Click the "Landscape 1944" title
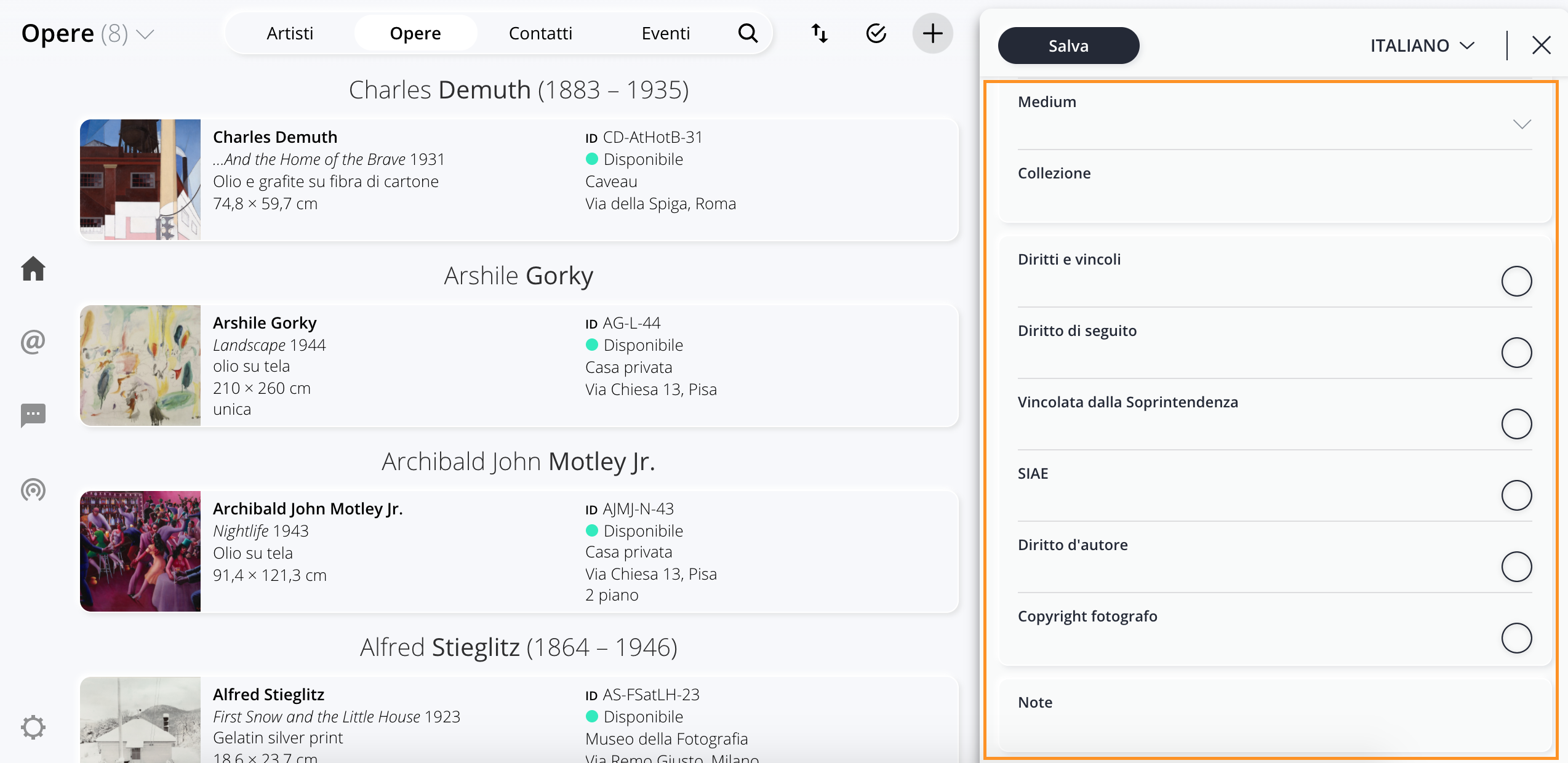Image resolution: width=1568 pixels, height=763 pixels. [x=269, y=345]
